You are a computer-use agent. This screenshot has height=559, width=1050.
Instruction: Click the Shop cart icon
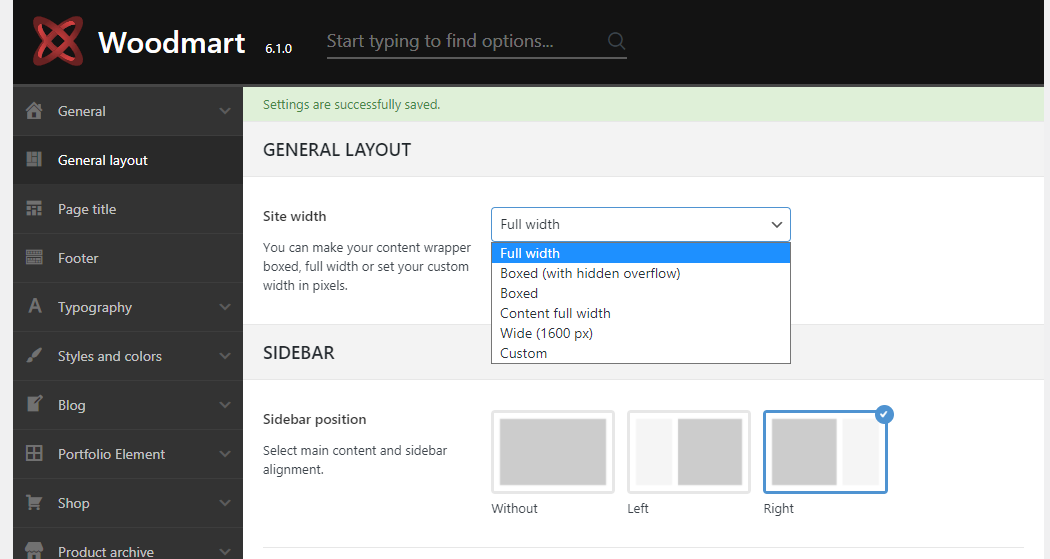(x=35, y=503)
